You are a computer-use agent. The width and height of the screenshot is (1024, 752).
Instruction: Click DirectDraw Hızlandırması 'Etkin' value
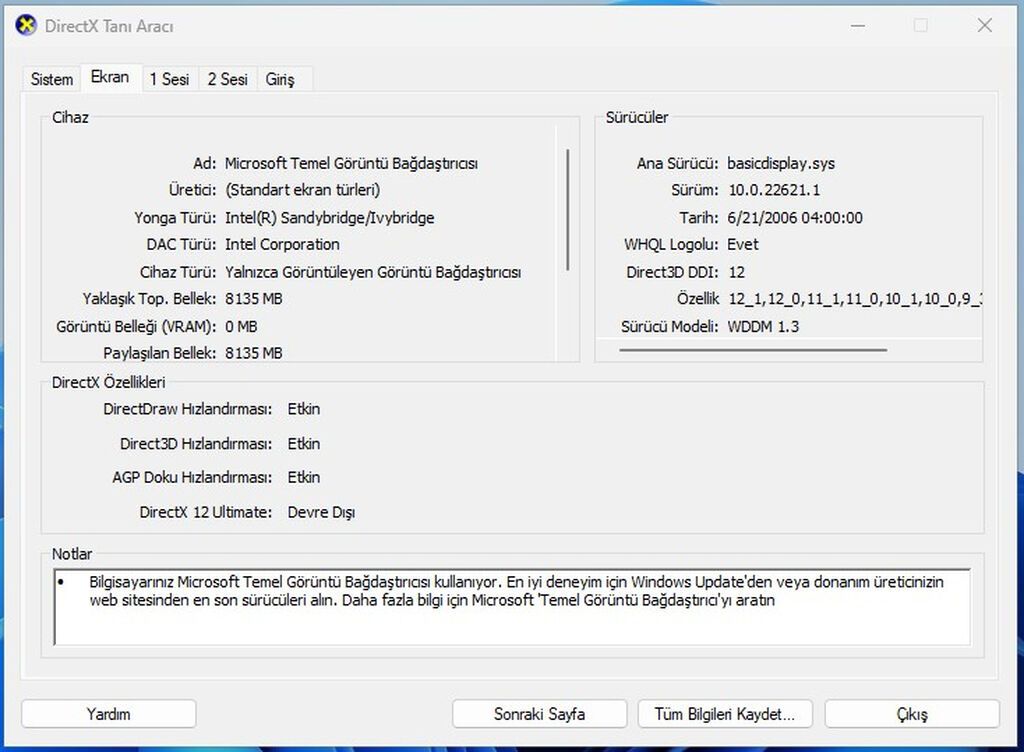[x=304, y=409]
